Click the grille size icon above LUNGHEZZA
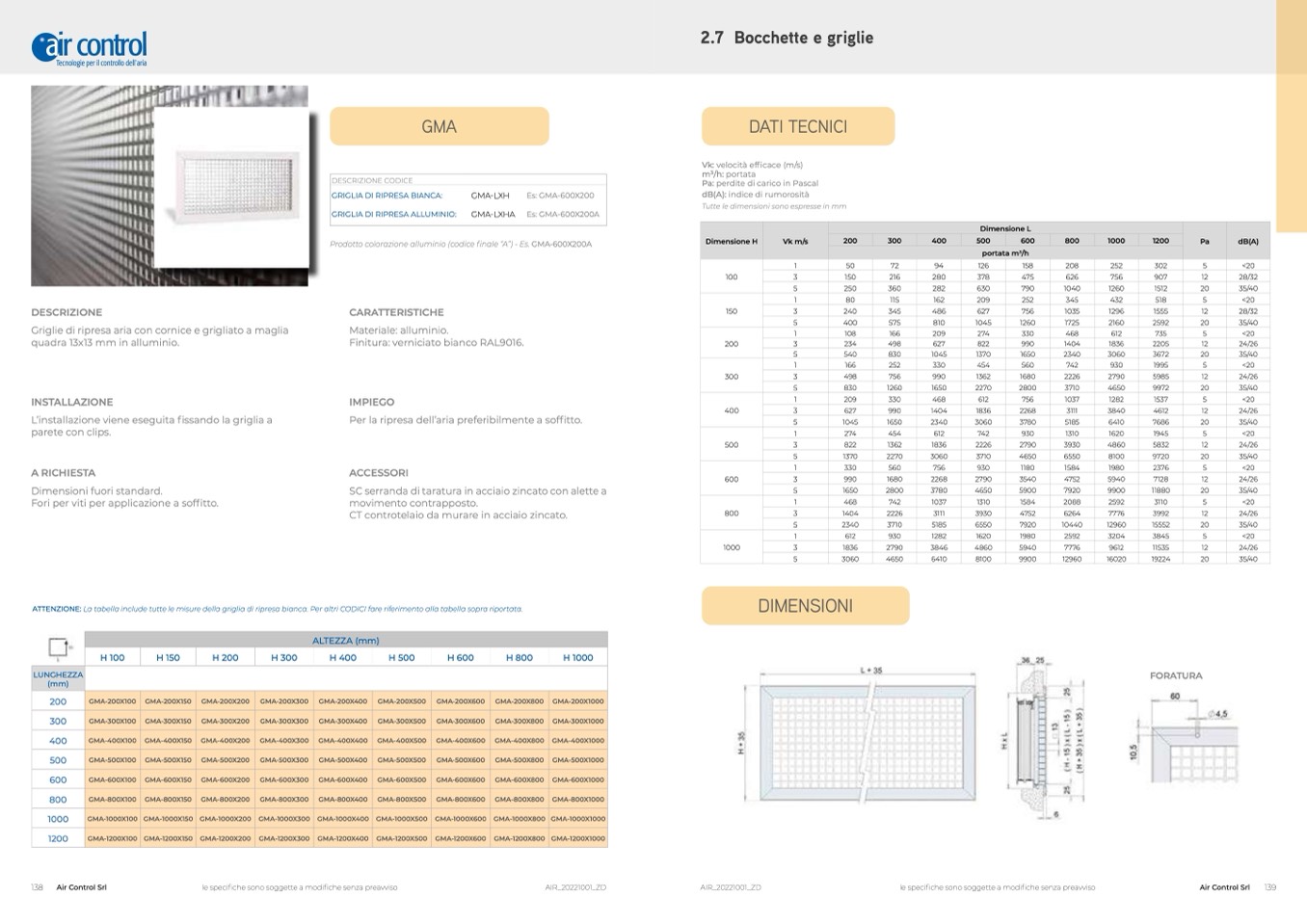1307x924 pixels. [58, 647]
